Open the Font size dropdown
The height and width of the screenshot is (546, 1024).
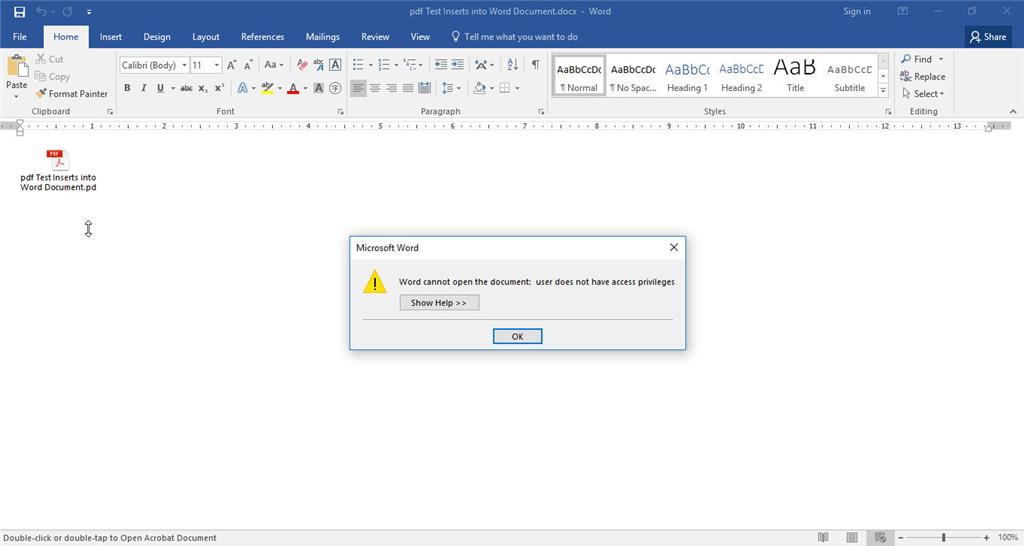(217, 65)
